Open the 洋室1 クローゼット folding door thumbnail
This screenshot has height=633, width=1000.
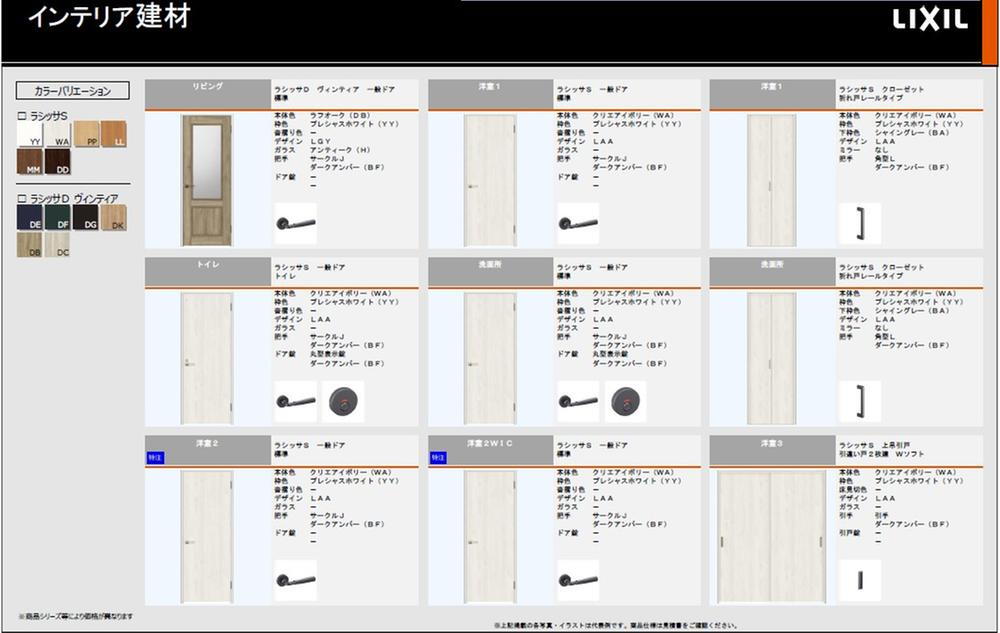772,180
